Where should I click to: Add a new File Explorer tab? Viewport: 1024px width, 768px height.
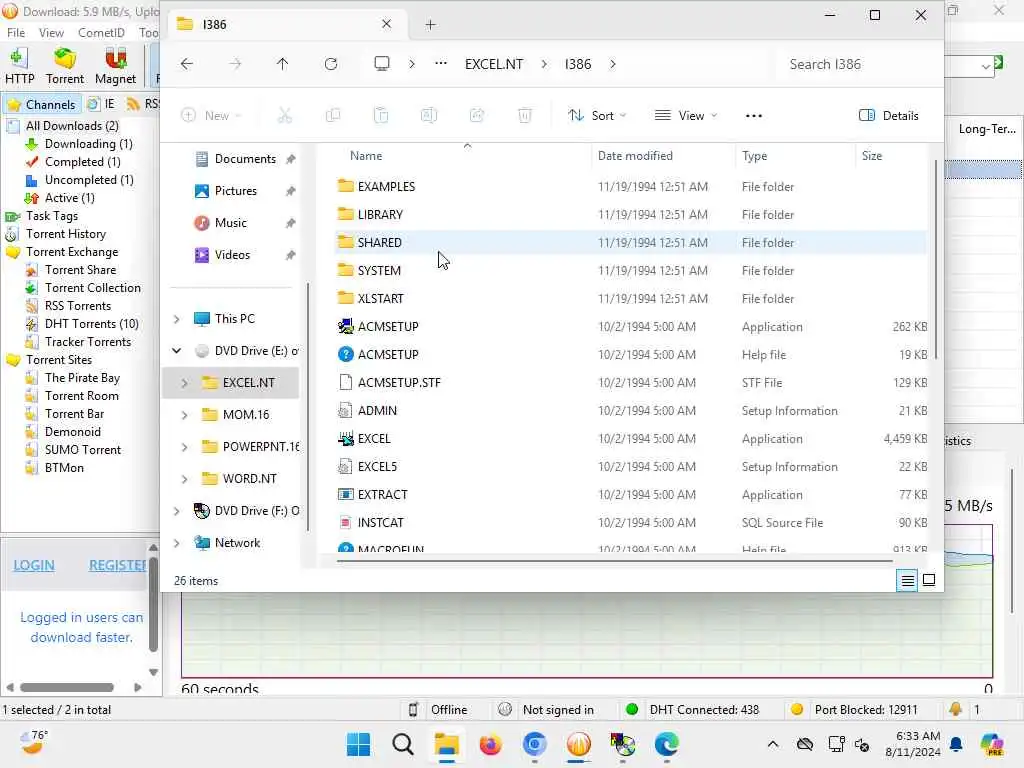430,25
